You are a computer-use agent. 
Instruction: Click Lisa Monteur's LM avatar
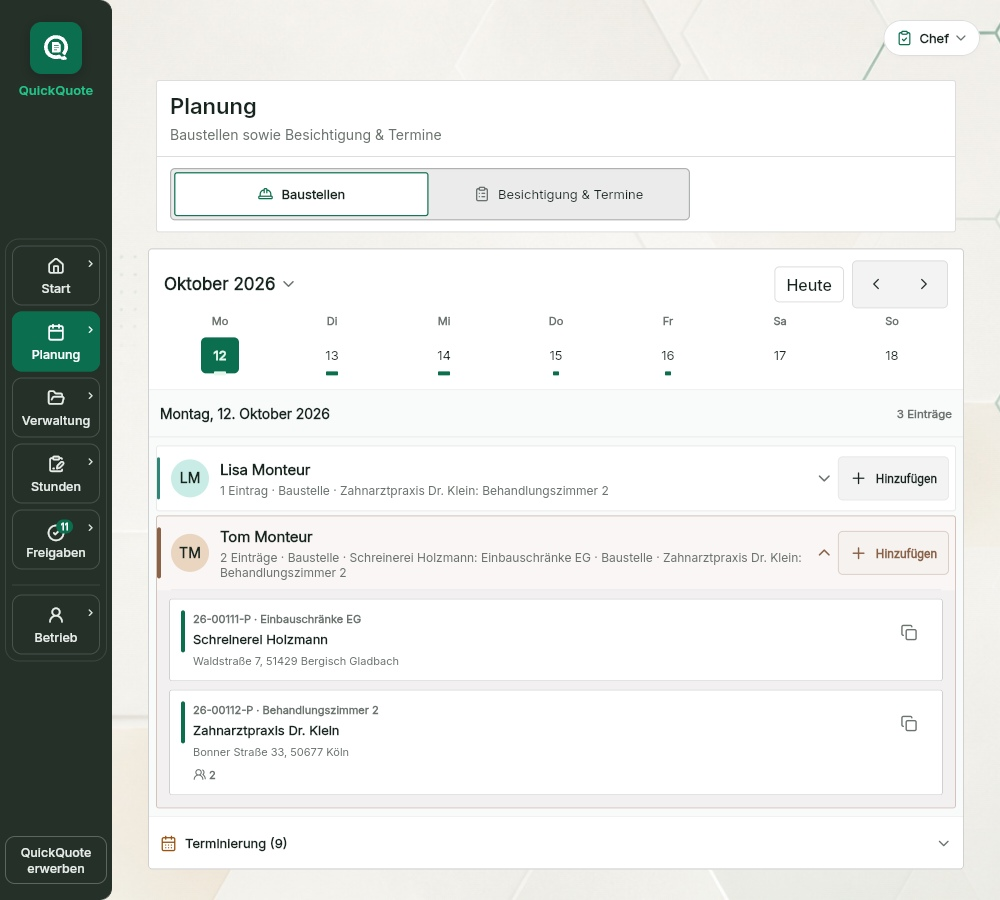(x=190, y=478)
